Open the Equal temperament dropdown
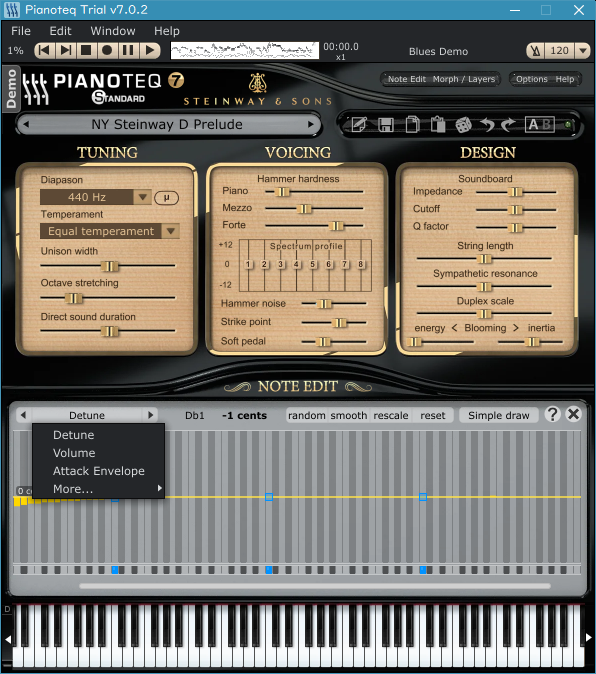 [110, 231]
